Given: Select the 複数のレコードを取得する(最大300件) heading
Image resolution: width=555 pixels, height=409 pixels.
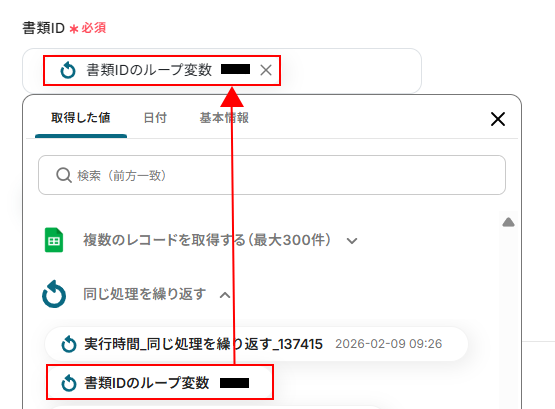Looking at the screenshot, I should (x=207, y=240).
